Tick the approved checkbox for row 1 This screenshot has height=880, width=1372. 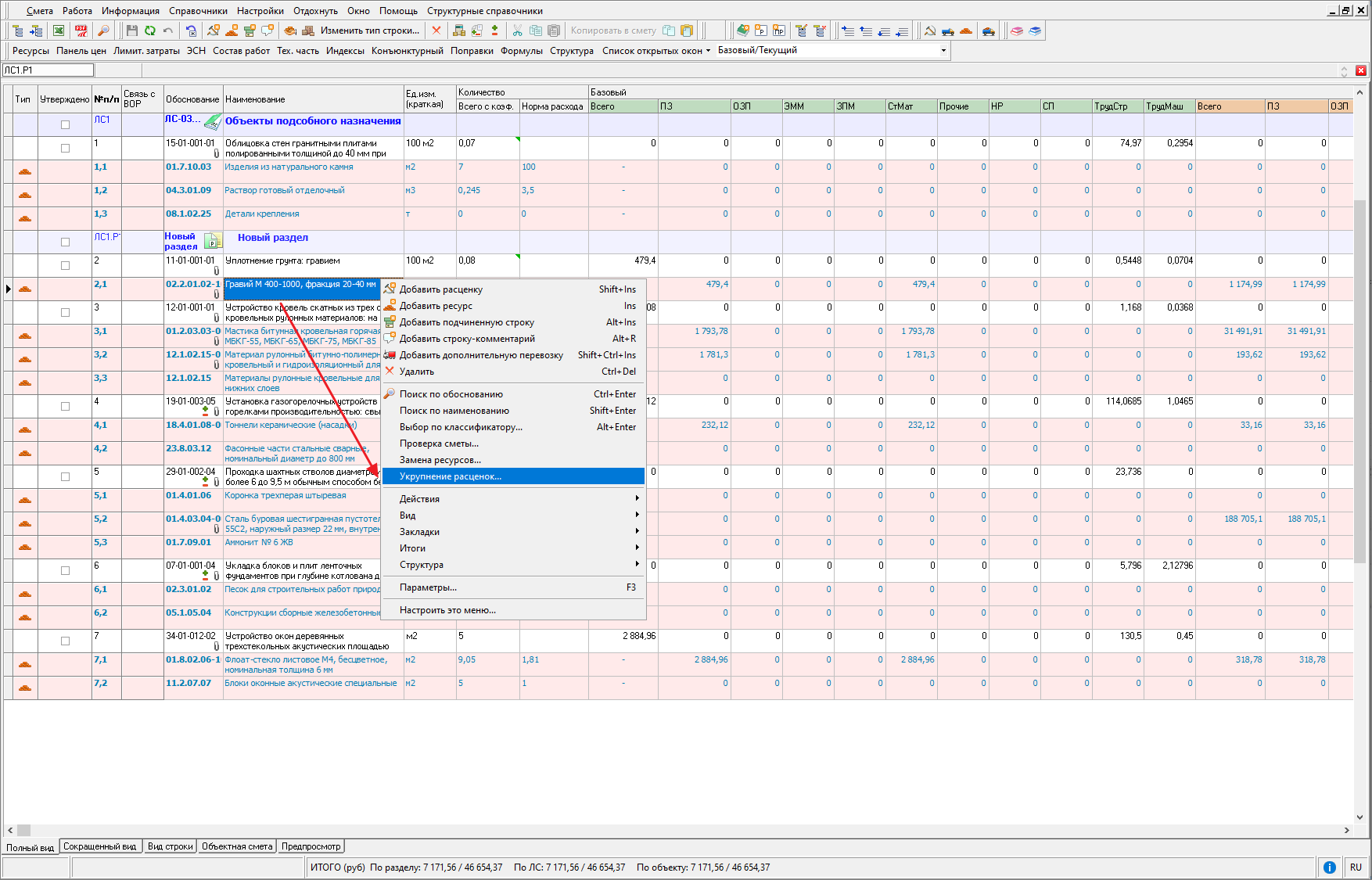click(65, 148)
